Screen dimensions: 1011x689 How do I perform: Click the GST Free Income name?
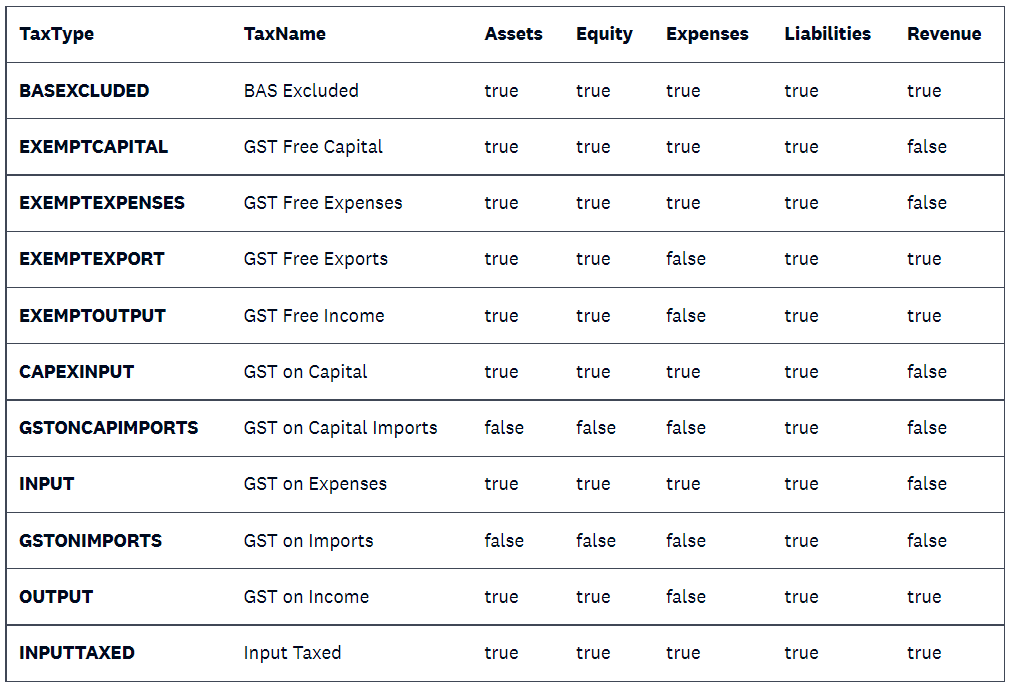point(314,316)
